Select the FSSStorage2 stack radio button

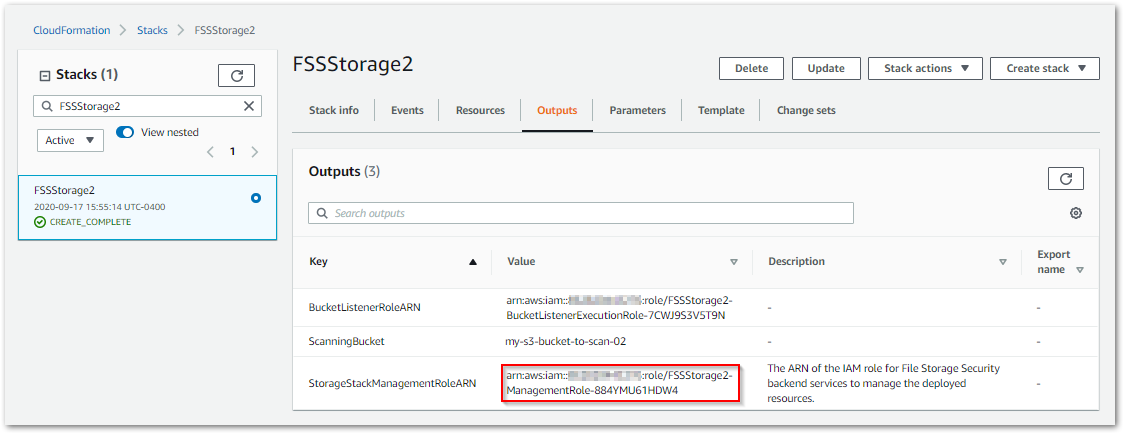click(256, 198)
